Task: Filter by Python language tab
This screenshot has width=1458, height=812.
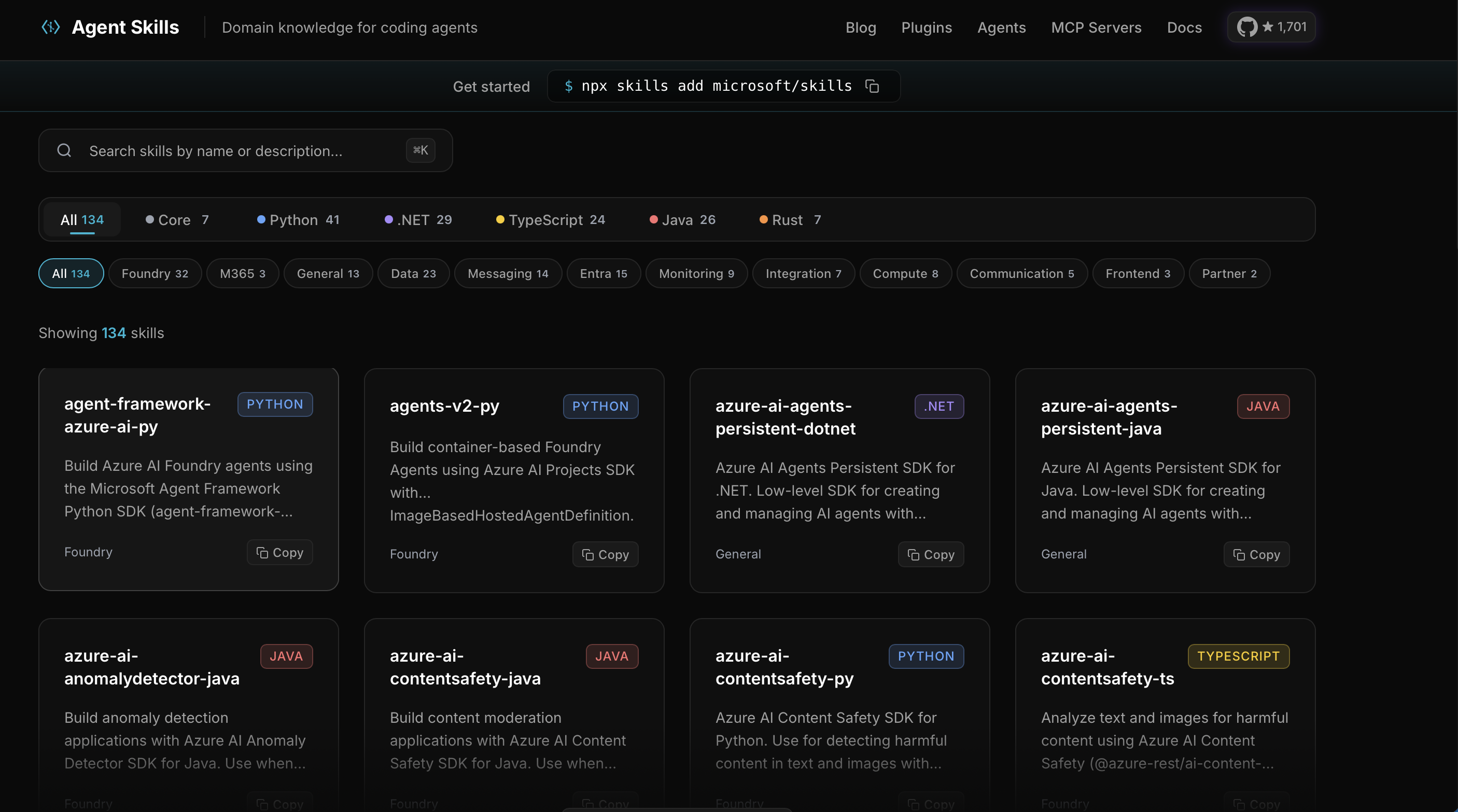Action: pyautogui.click(x=298, y=219)
